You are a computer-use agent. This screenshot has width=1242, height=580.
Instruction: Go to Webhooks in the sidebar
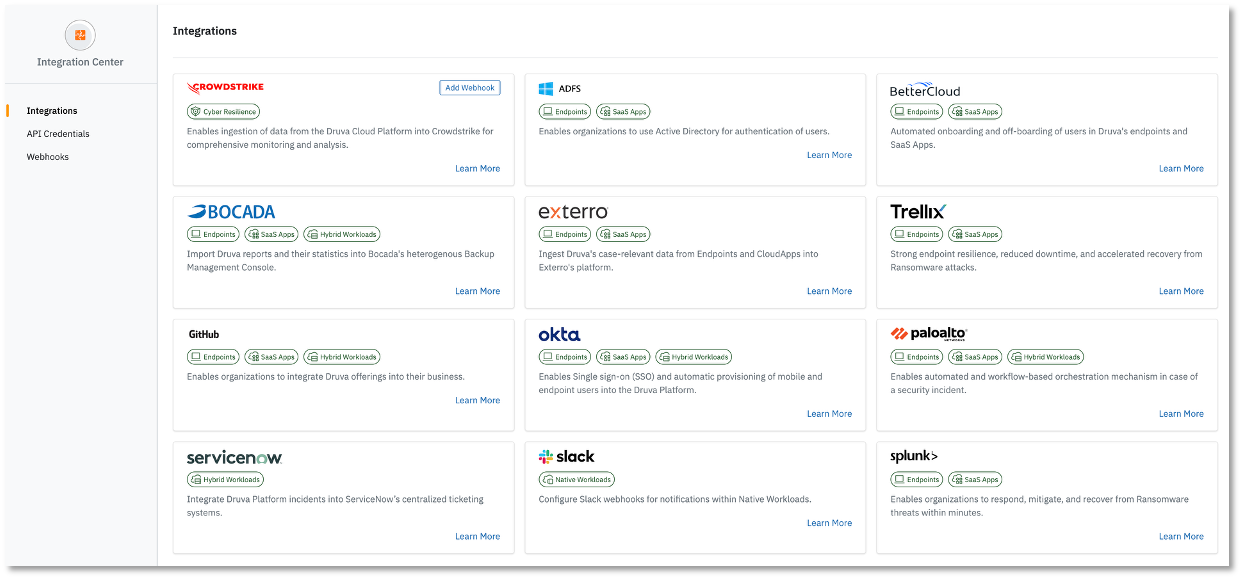[48, 157]
